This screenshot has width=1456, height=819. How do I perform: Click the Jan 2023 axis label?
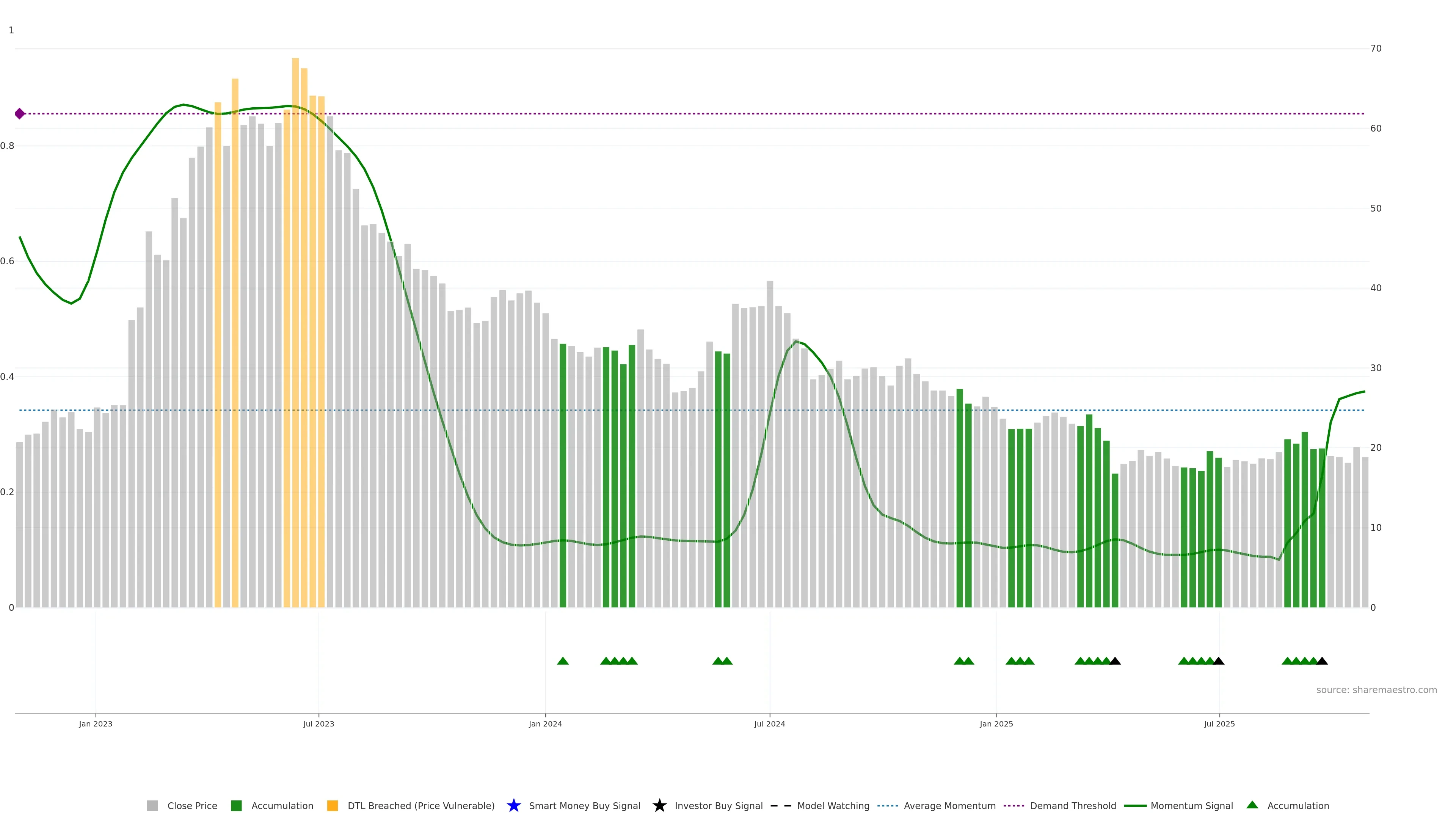coord(96,724)
